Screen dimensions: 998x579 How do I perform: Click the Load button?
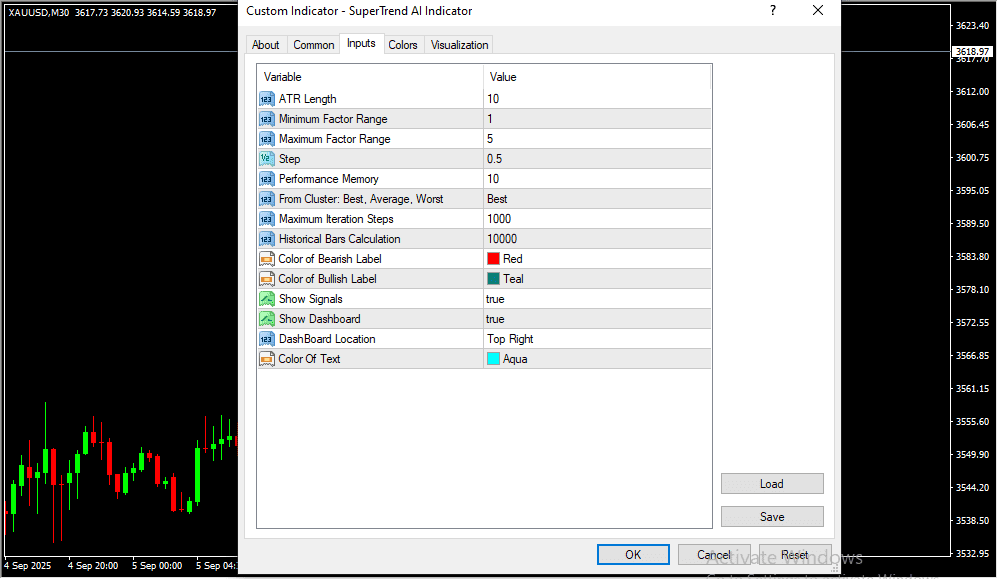pyautogui.click(x=771, y=484)
